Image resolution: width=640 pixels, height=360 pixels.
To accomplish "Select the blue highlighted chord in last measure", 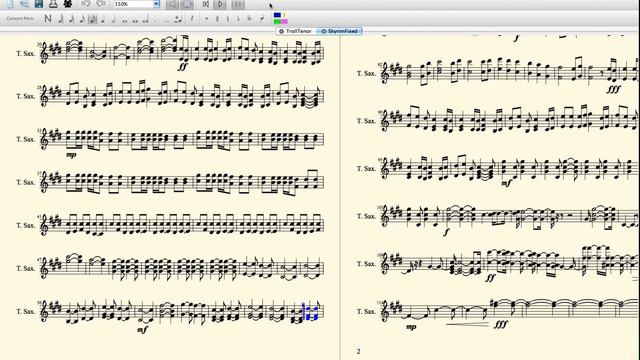I will (x=311, y=312).
